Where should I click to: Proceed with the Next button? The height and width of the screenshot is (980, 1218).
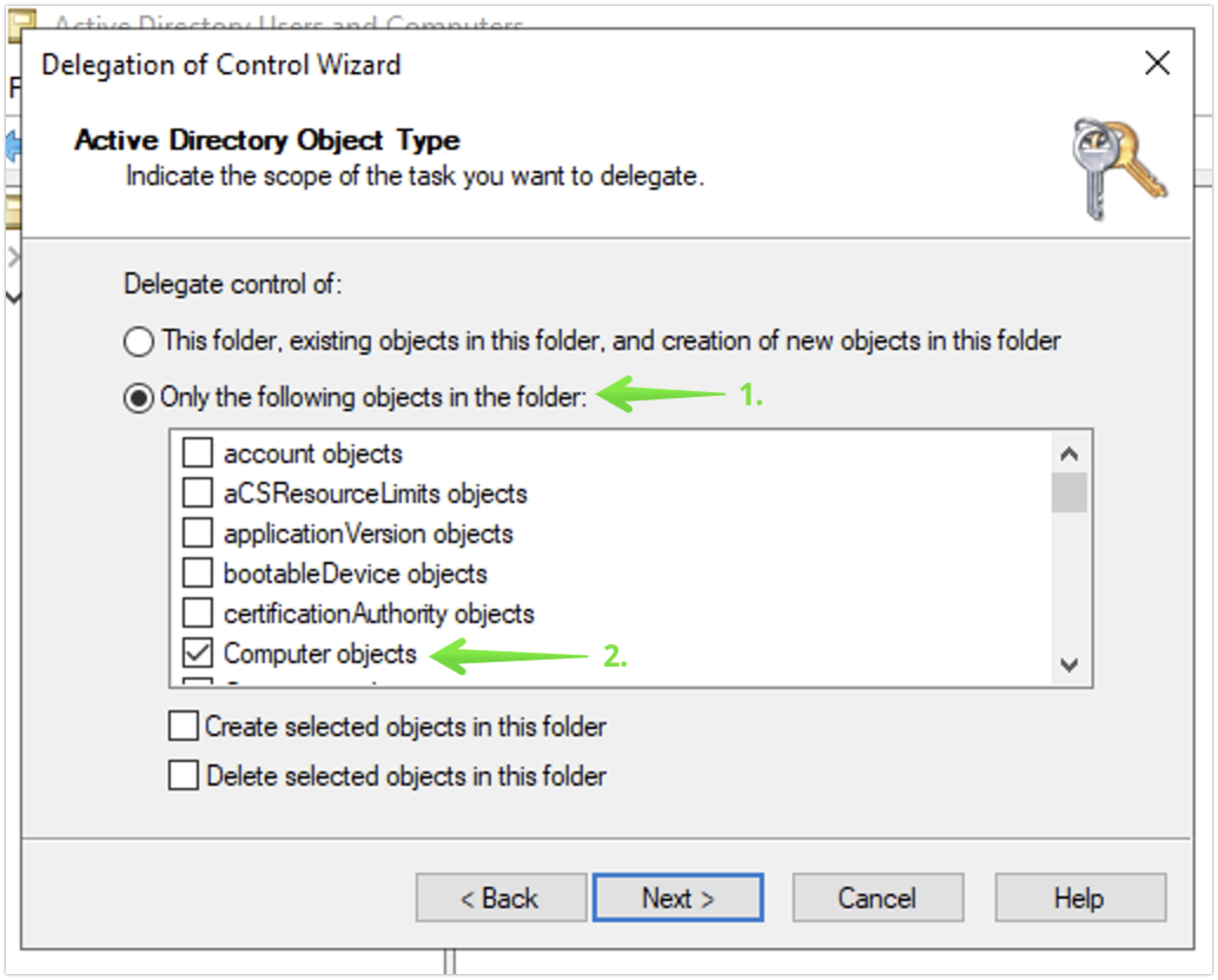coord(678,898)
